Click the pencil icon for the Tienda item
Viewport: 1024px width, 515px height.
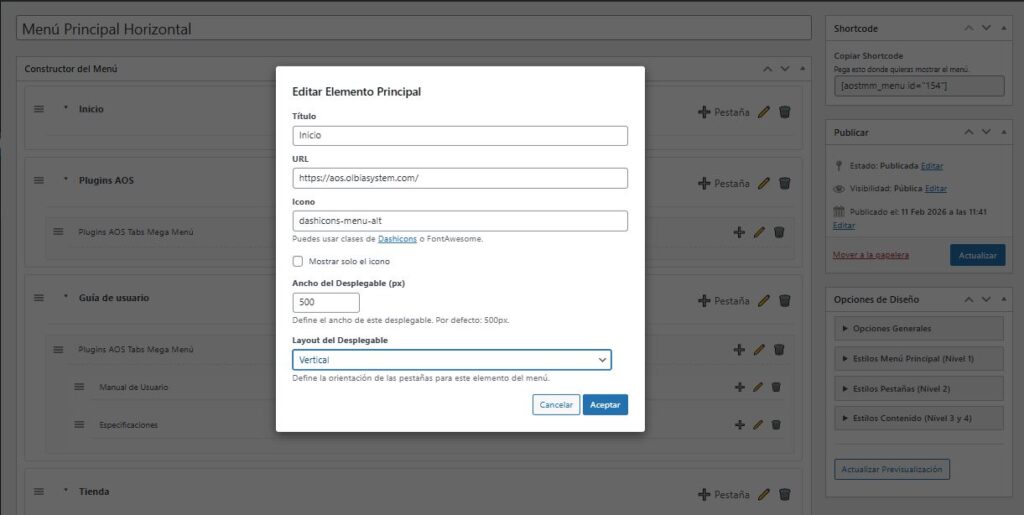point(764,494)
